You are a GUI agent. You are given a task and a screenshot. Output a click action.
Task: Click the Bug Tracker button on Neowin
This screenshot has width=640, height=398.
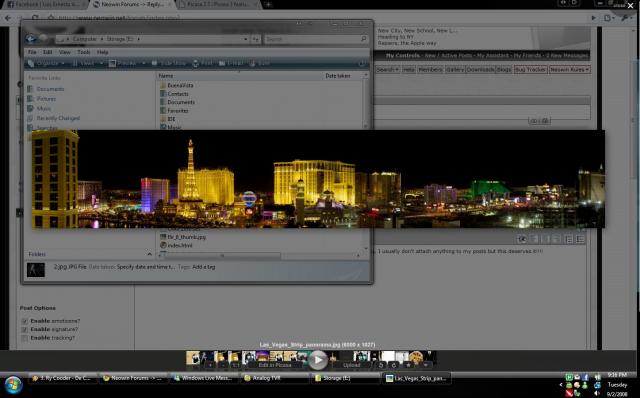[x=530, y=69]
